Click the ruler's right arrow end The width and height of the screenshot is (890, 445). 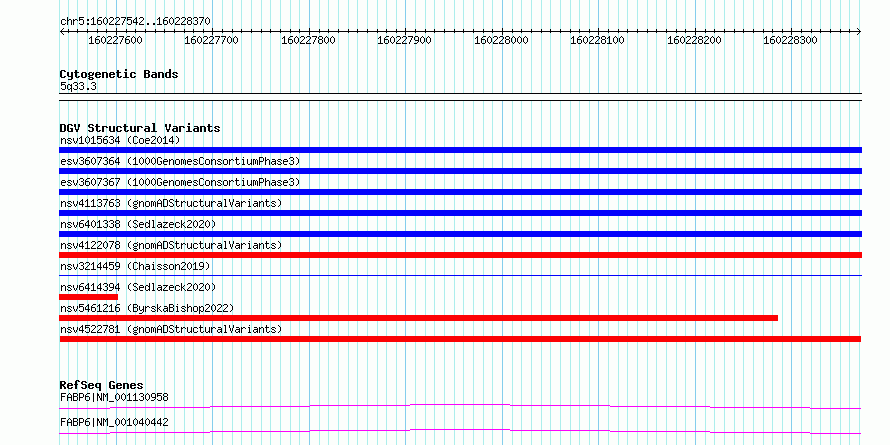859,31
